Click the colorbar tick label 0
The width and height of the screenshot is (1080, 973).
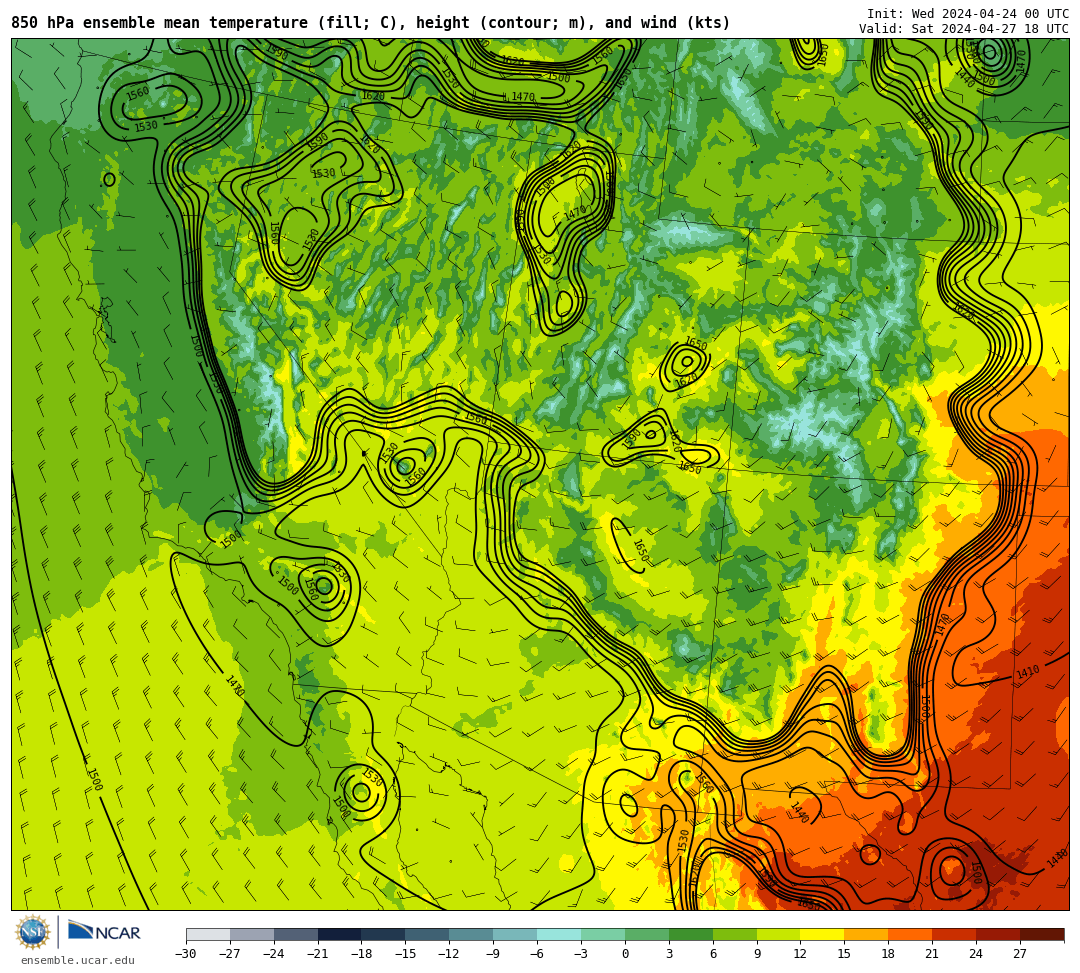(625, 954)
